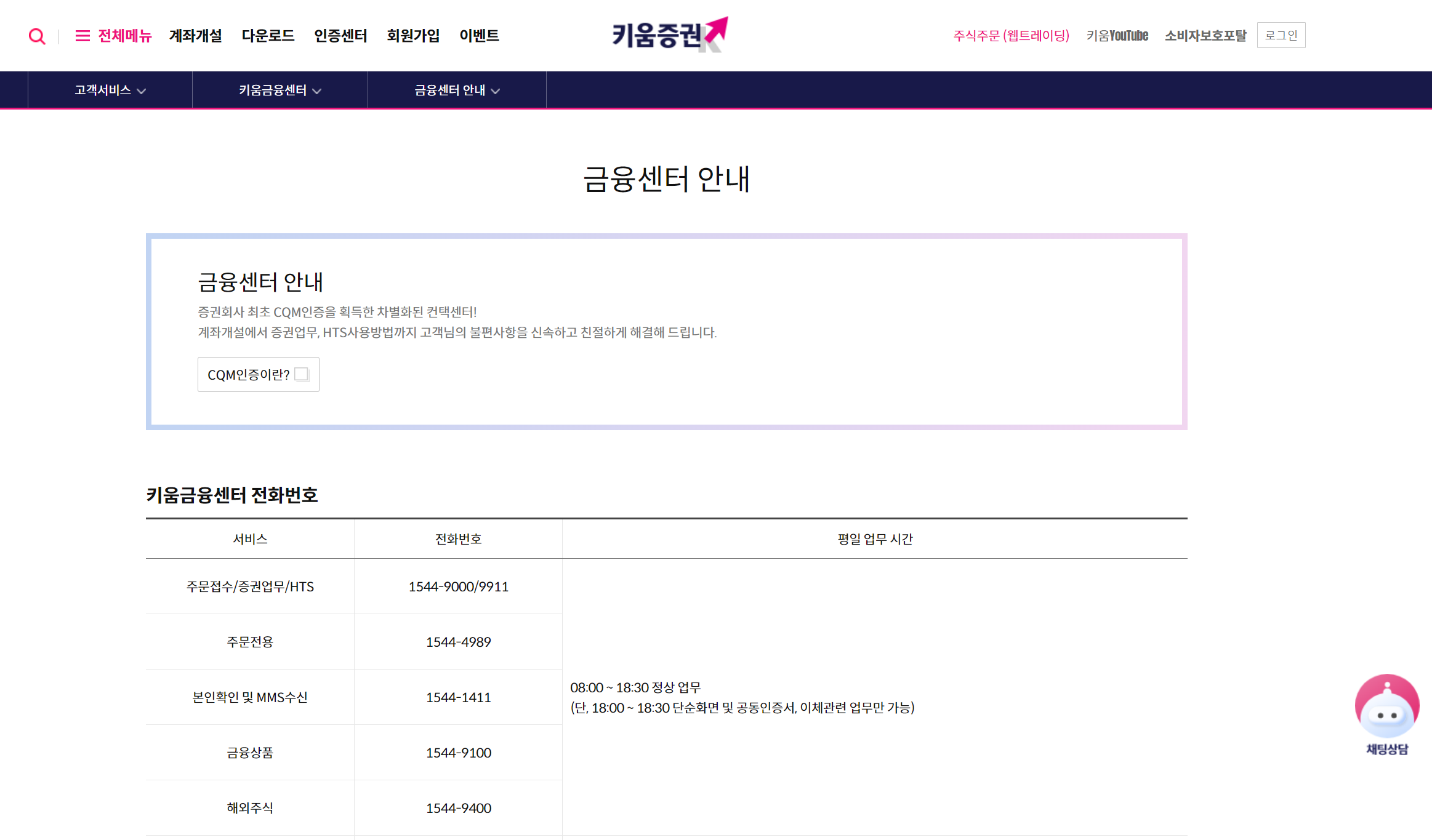1432x840 pixels.
Task: Go to 계좌개설 menu
Action: pos(196,36)
